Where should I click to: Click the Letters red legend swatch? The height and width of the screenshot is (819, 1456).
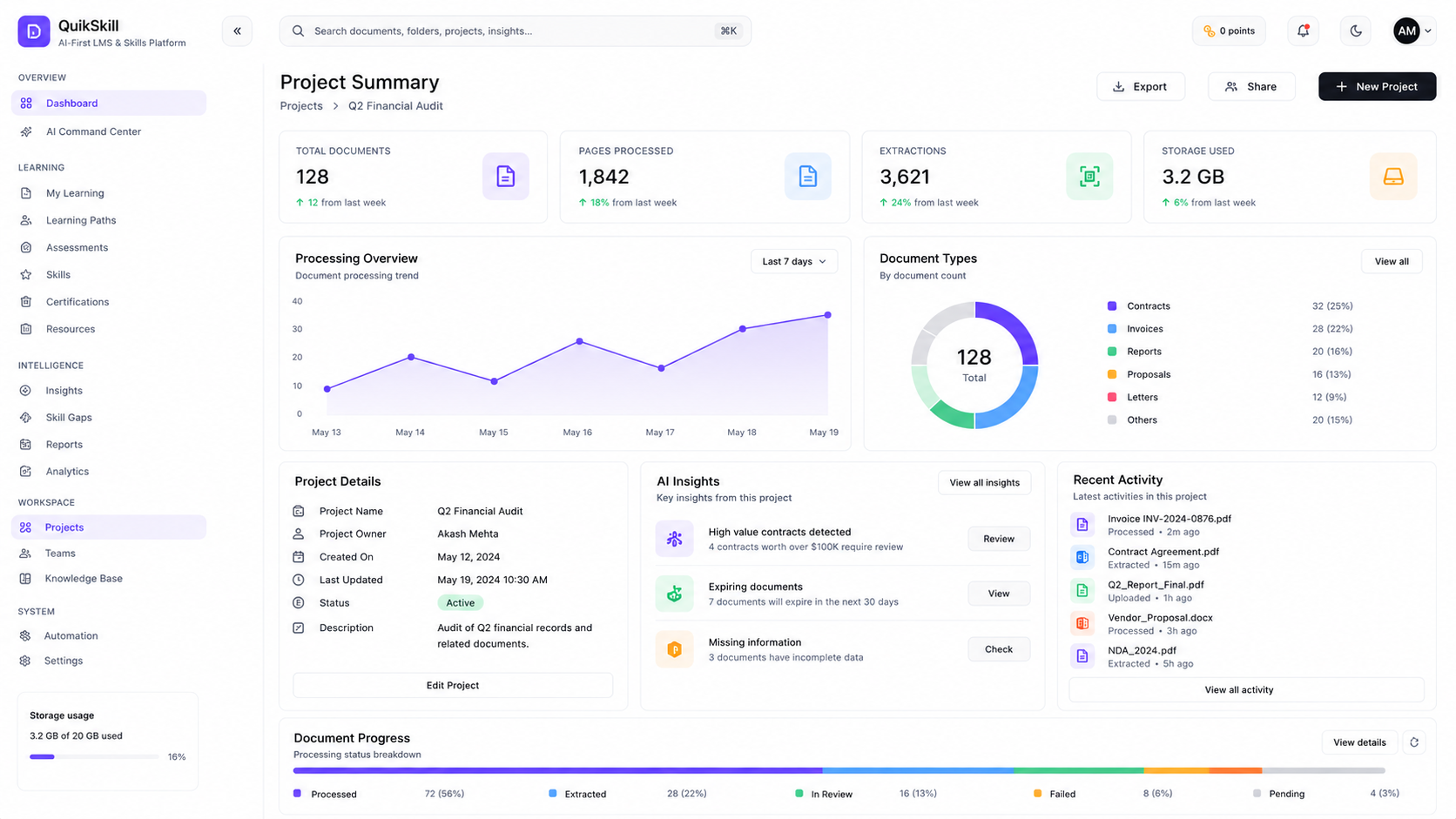coord(1112,397)
